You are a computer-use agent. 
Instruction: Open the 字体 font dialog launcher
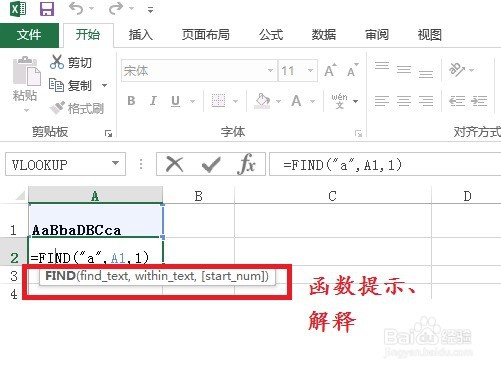click(x=358, y=134)
